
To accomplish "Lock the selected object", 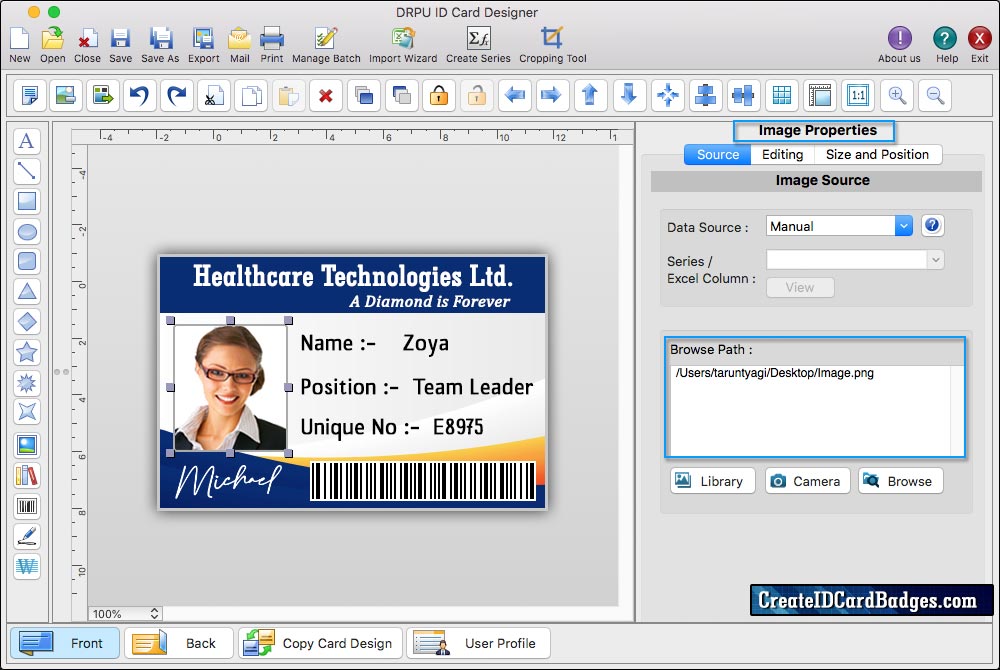I will click(439, 96).
